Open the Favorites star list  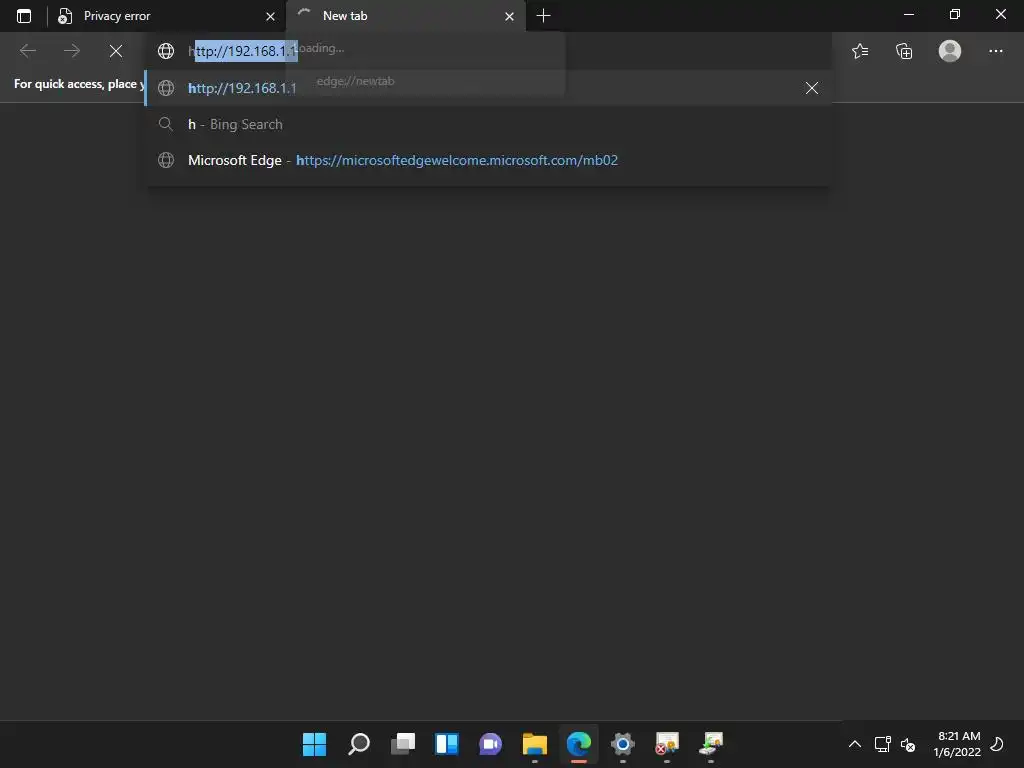coord(860,51)
